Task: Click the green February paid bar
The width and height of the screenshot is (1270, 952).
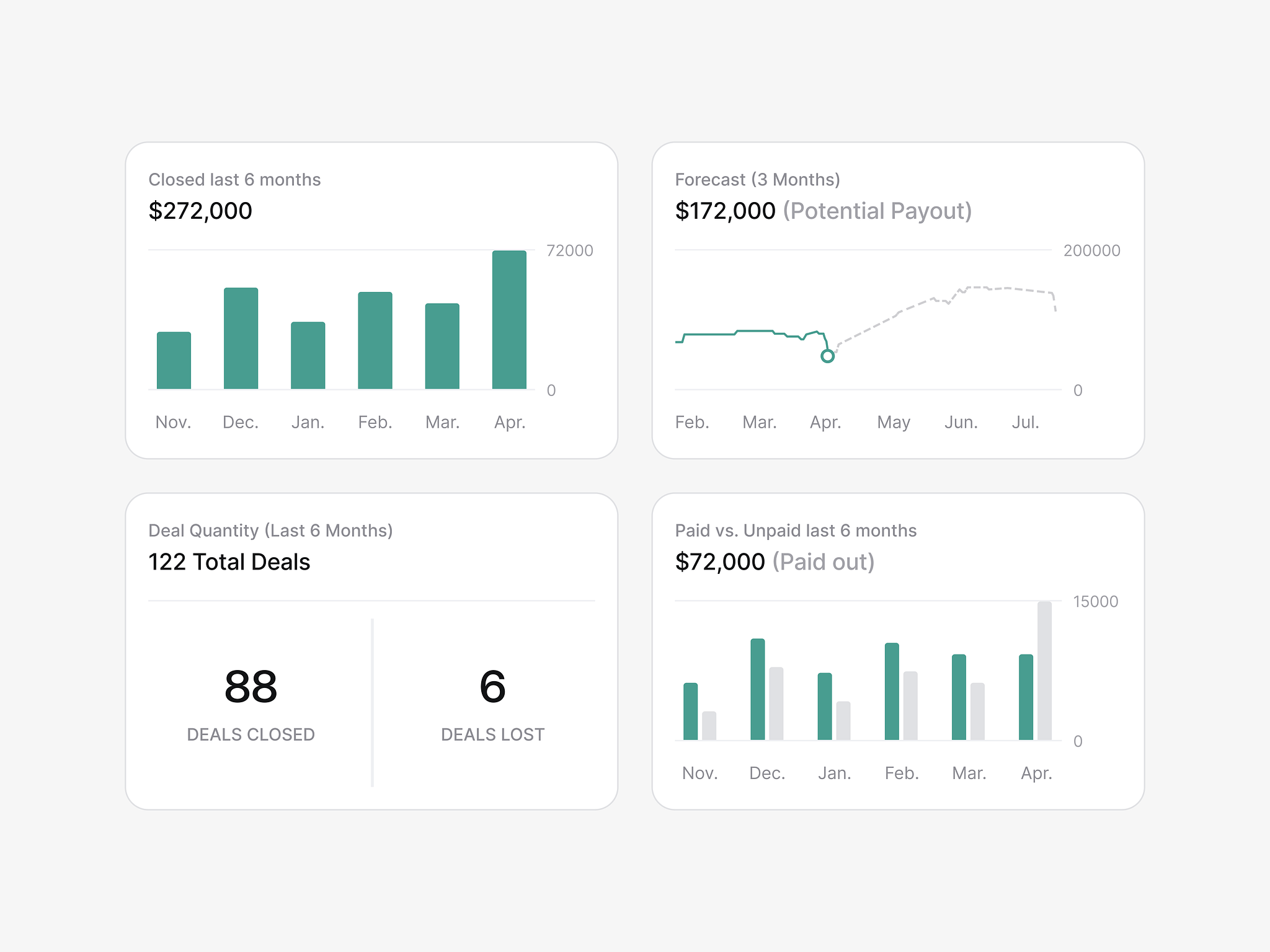Action: (x=892, y=692)
